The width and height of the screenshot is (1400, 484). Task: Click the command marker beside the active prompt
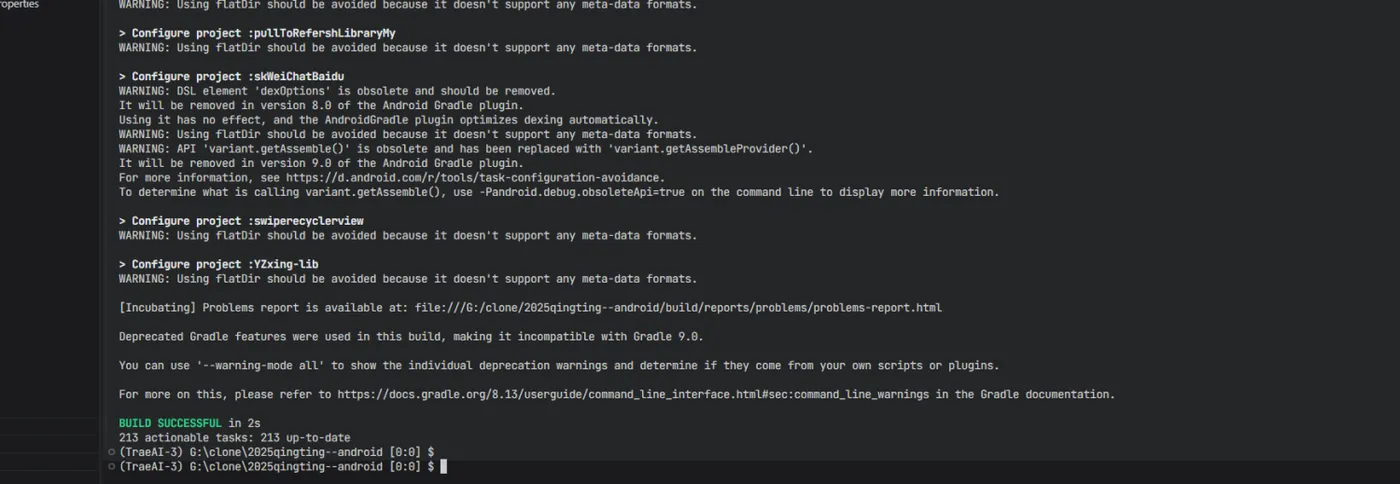coord(111,466)
